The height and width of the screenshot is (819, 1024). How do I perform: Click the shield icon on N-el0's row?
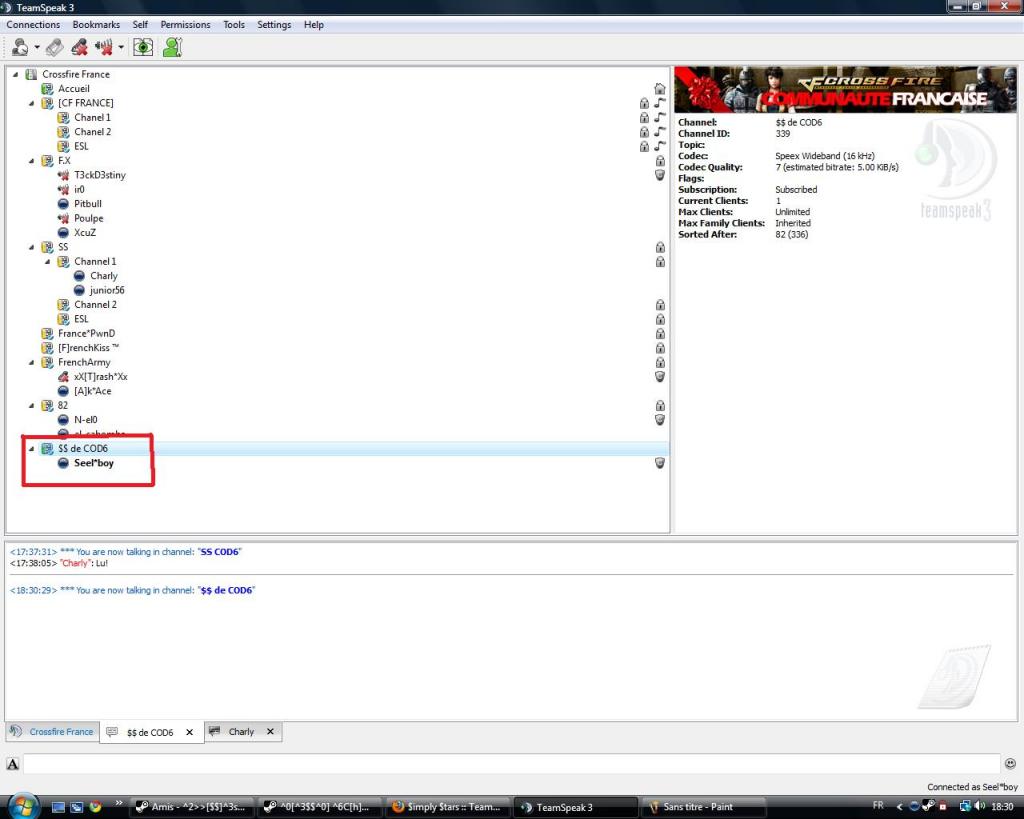click(660, 420)
